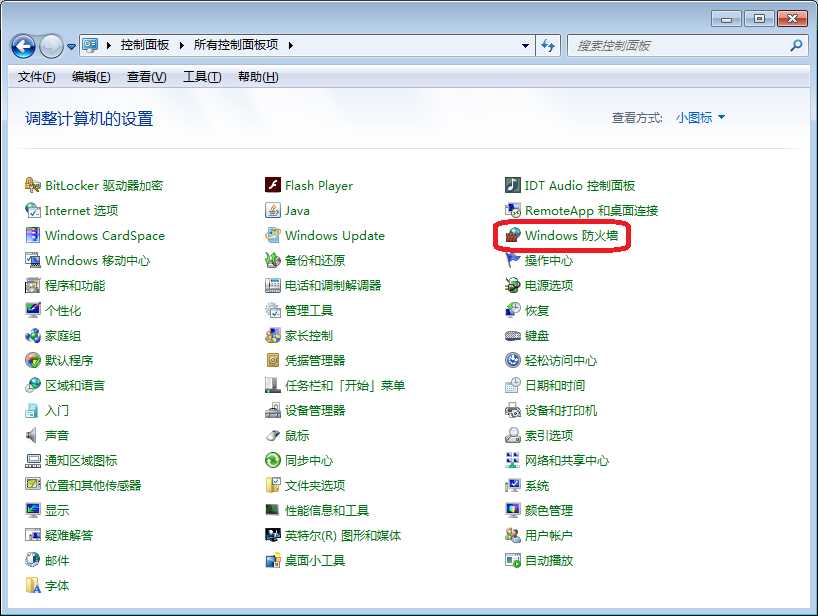
Task: Open the 家长控制 icon
Action: tap(273, 335)
